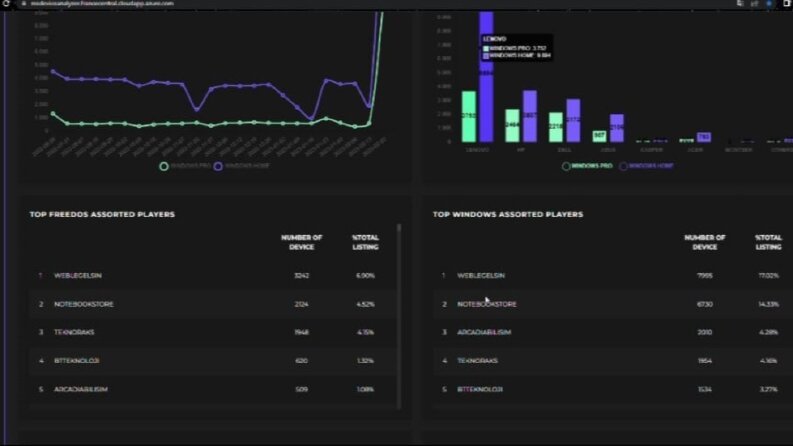The height and width of the screenshot is (446, 793).
Task: Toggle Windows Home legend in line chart
Action: pos(242,166)
